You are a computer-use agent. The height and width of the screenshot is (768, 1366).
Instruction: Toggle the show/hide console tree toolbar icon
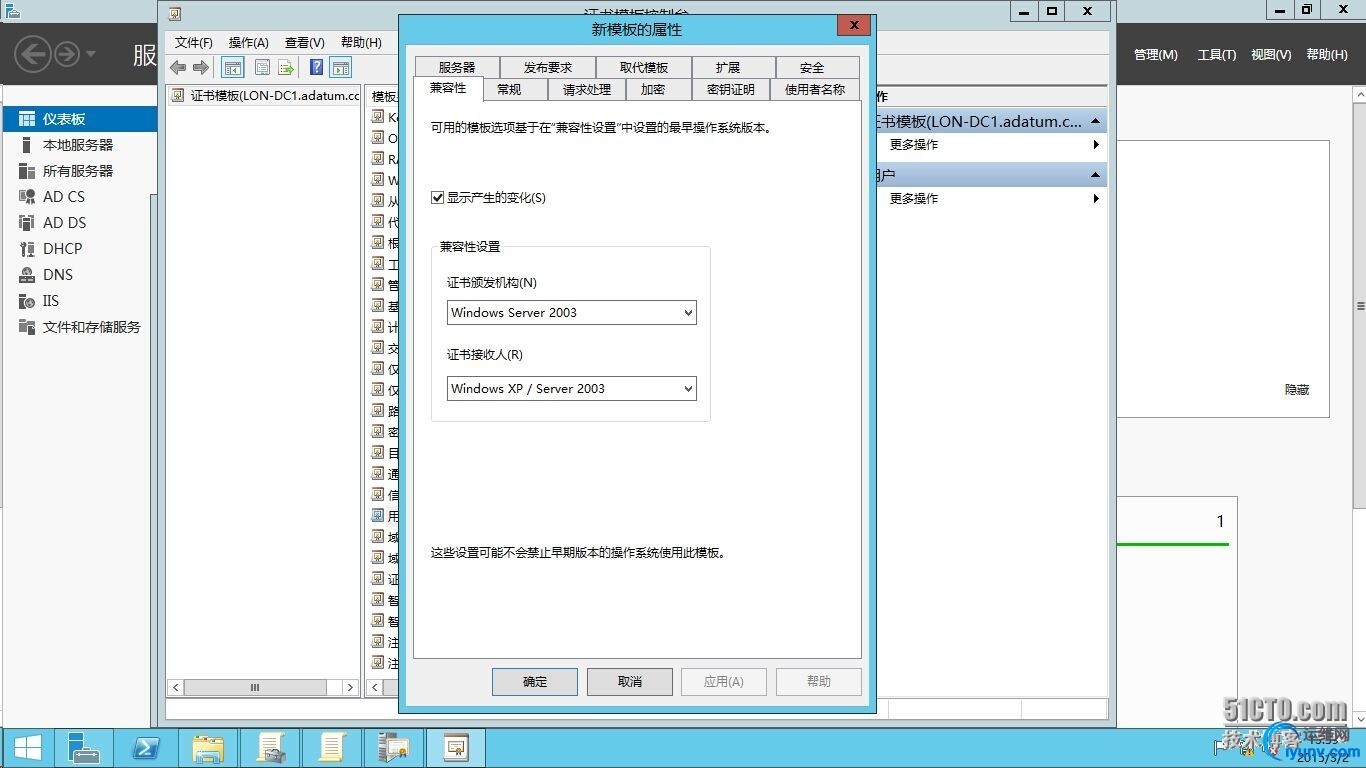(232, 68)
